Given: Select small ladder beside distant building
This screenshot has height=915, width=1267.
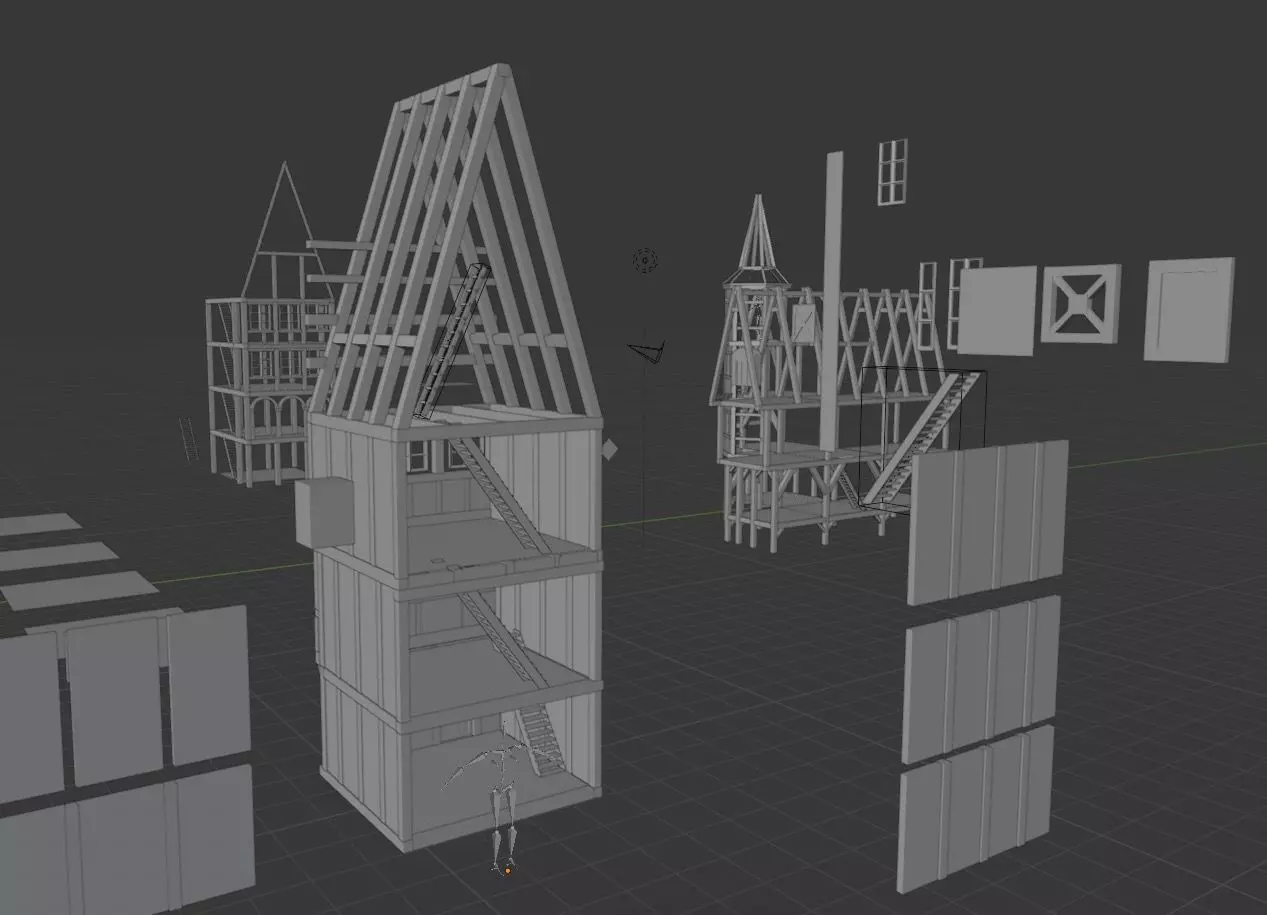Looking at the screenshot, I should pyautogui.click(x=188, y=440).
